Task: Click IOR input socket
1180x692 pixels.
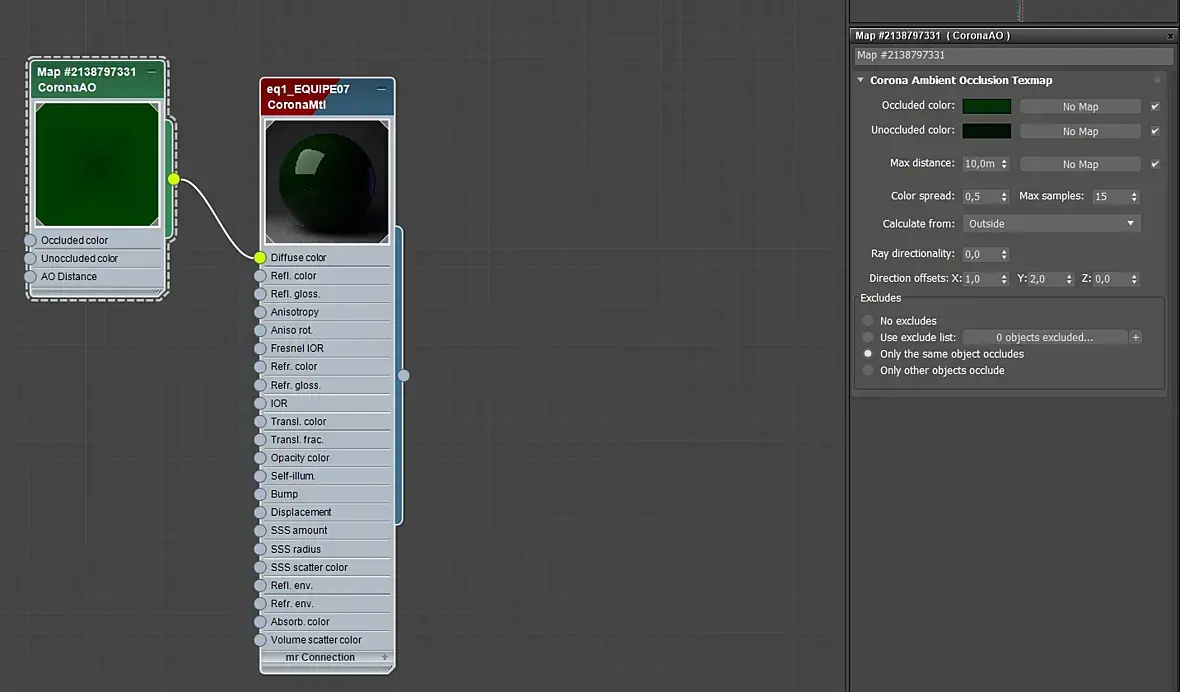Action: 260,403
